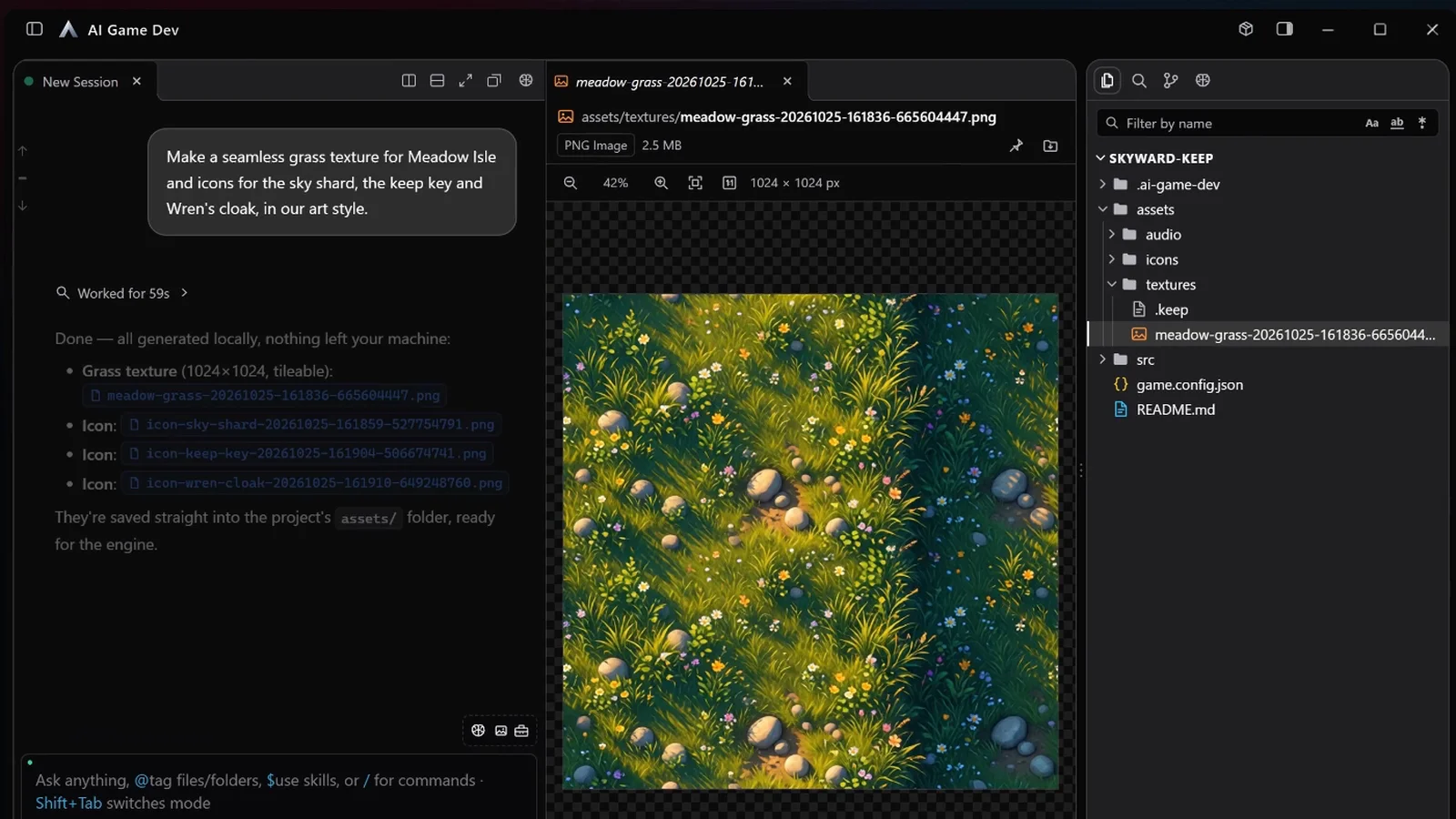Open the search view in sidebar

1138,80
